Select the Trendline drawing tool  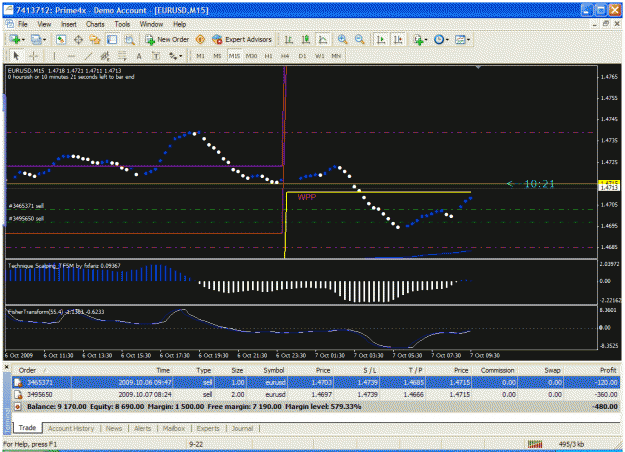point(88,56)
